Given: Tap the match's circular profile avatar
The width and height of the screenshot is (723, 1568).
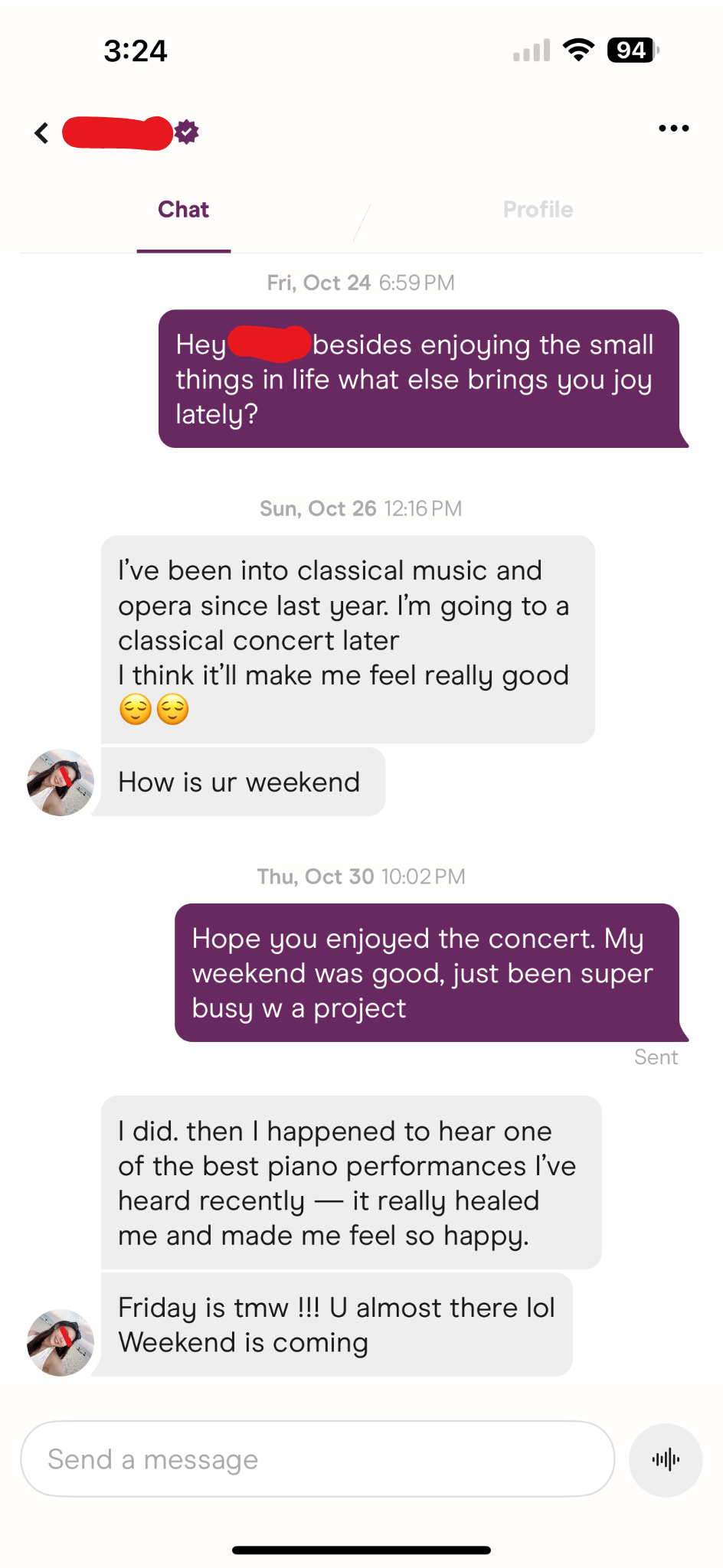Looking at the screenshot, I should (x=59, y=782).
